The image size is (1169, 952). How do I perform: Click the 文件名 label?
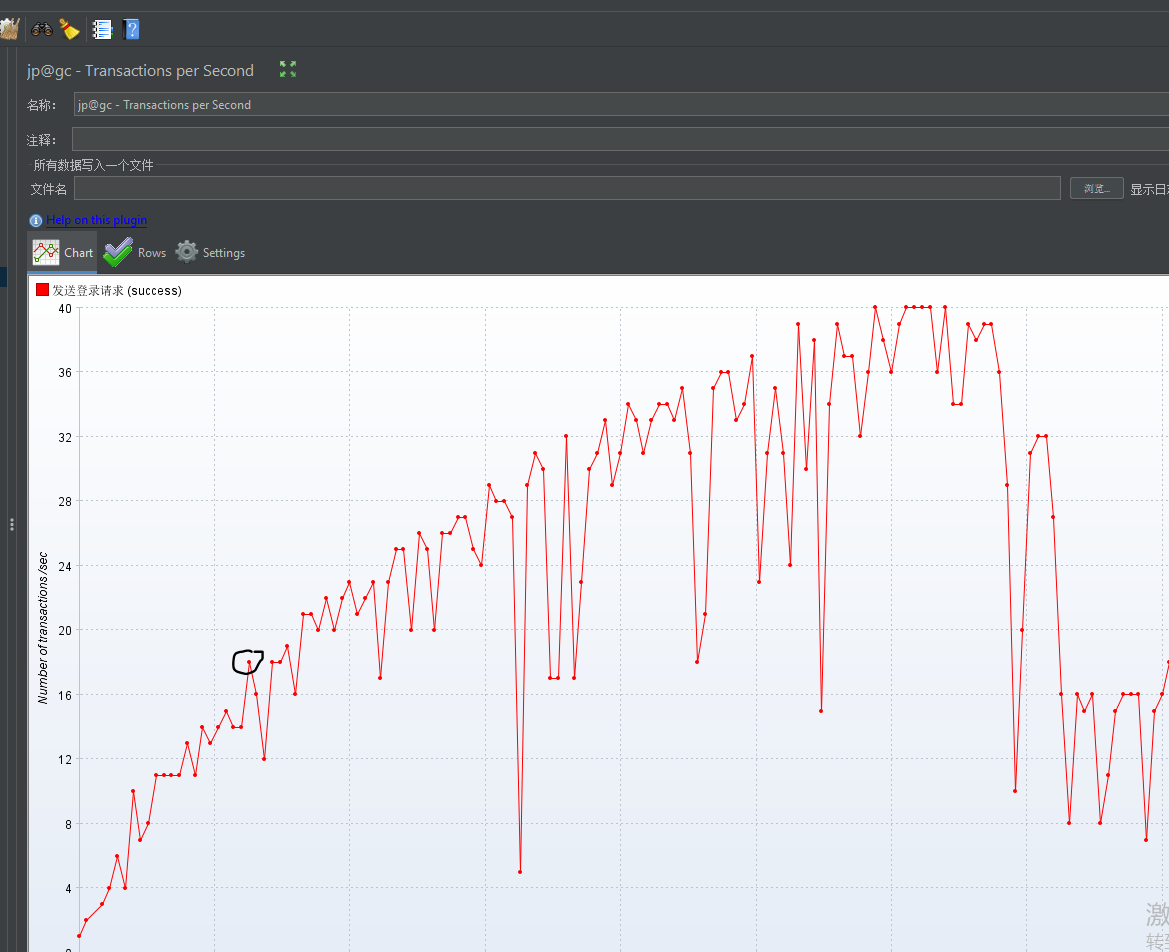click(48, 189)
